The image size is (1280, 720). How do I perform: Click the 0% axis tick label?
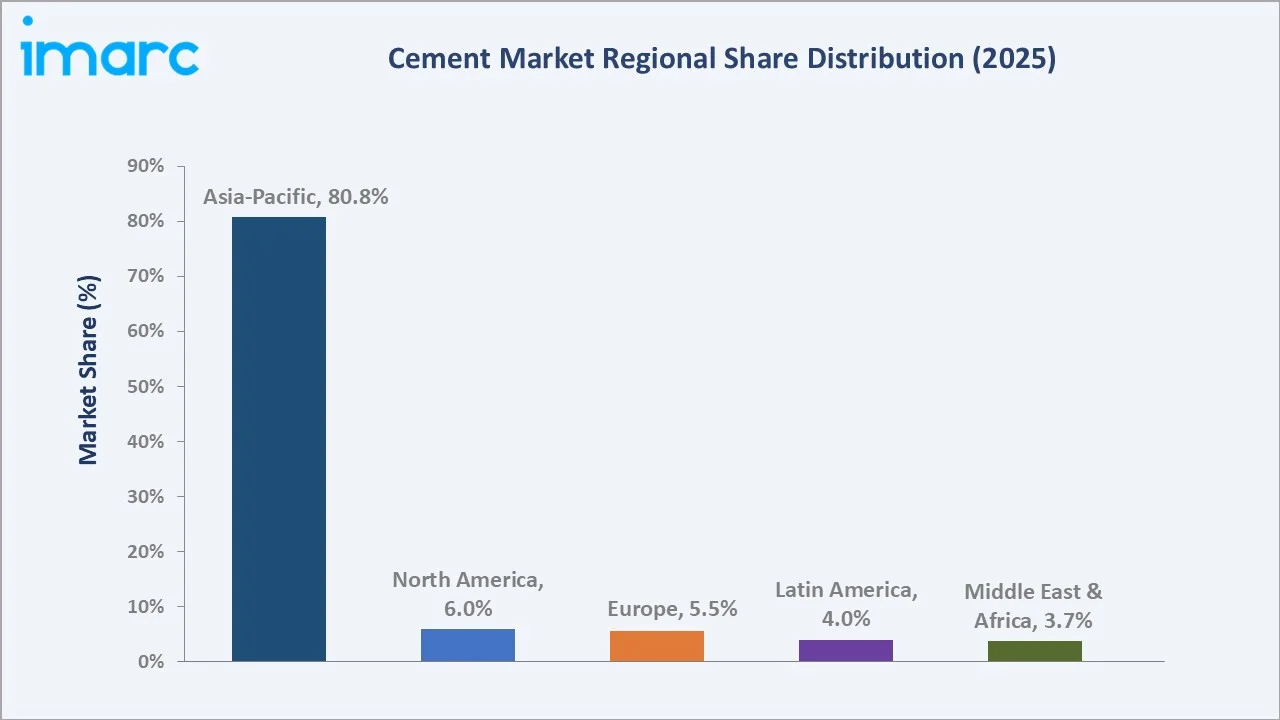point(151,662)
